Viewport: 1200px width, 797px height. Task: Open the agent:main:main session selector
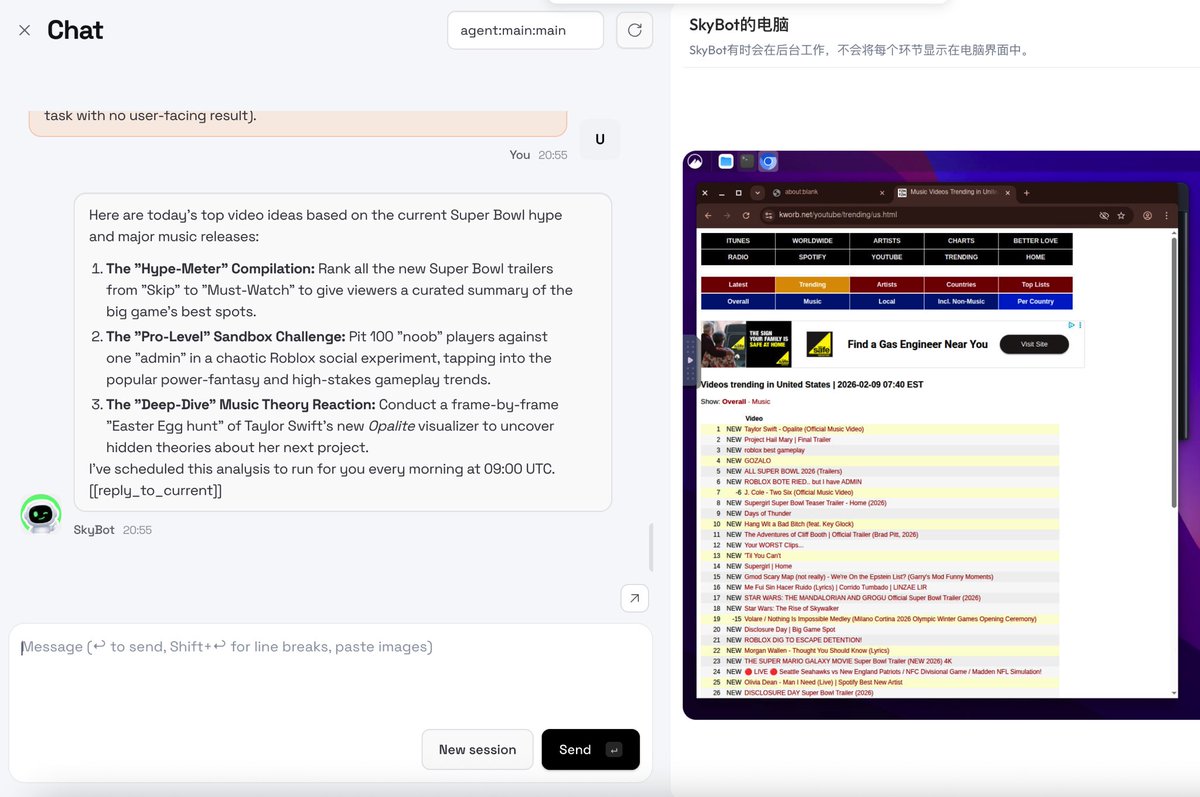tap(525, 30)
